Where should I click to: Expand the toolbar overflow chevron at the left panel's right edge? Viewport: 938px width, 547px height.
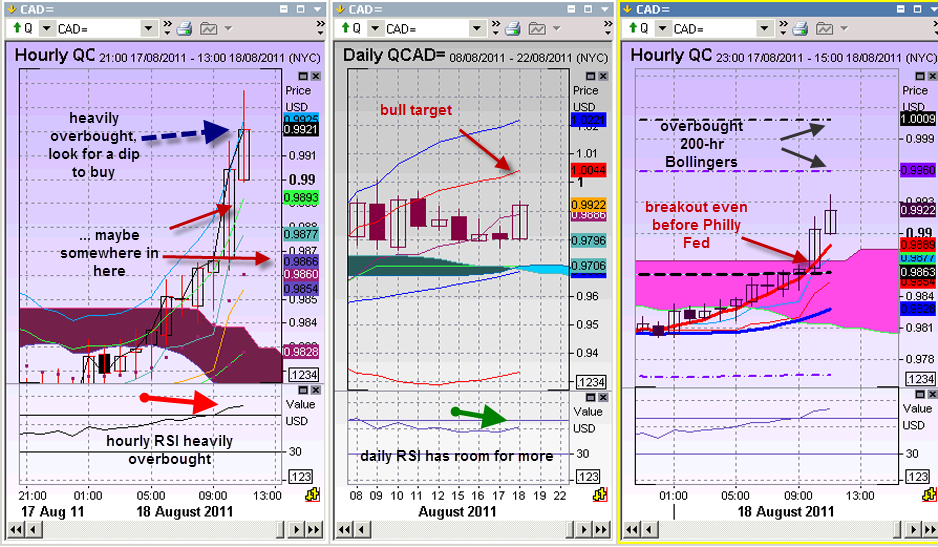tap(318, 29)
